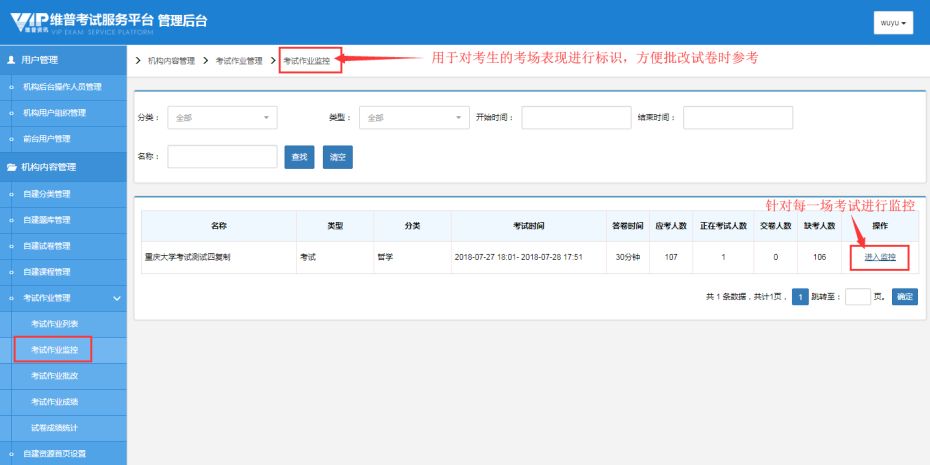The width and height of the screenshot is (930, 465).
Task: Focus the 名称 search input
Action: pyautogui.click(x=222, y=157)
